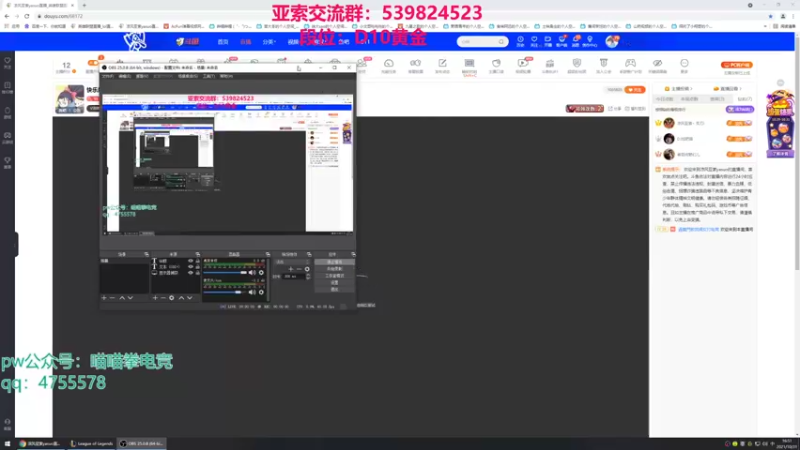Mute the mic/aux mixer channel
Viewport: 800px width, 450px height.
[x=252, y=292]
